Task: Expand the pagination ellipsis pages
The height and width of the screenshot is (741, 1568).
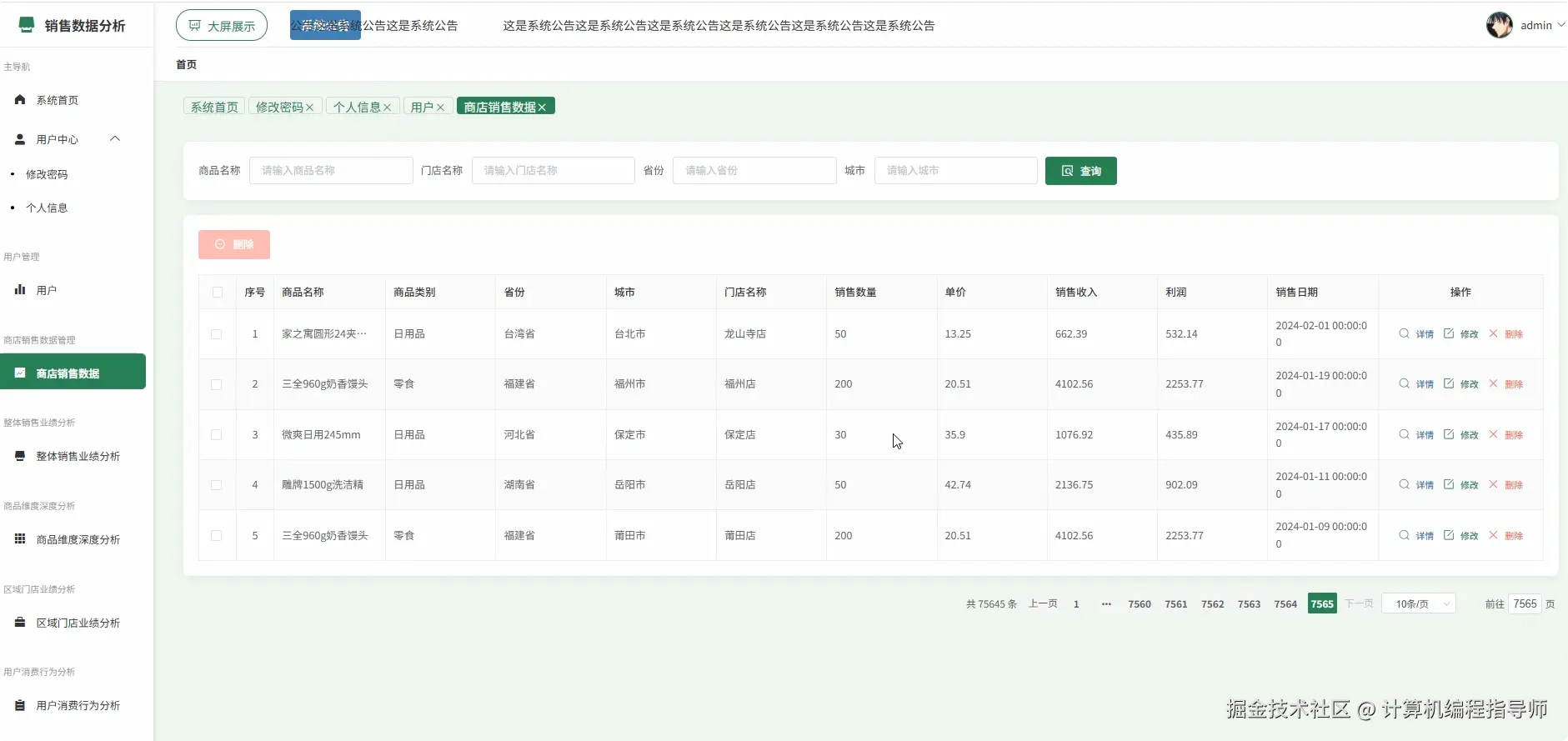Action: click(1106, 604)
